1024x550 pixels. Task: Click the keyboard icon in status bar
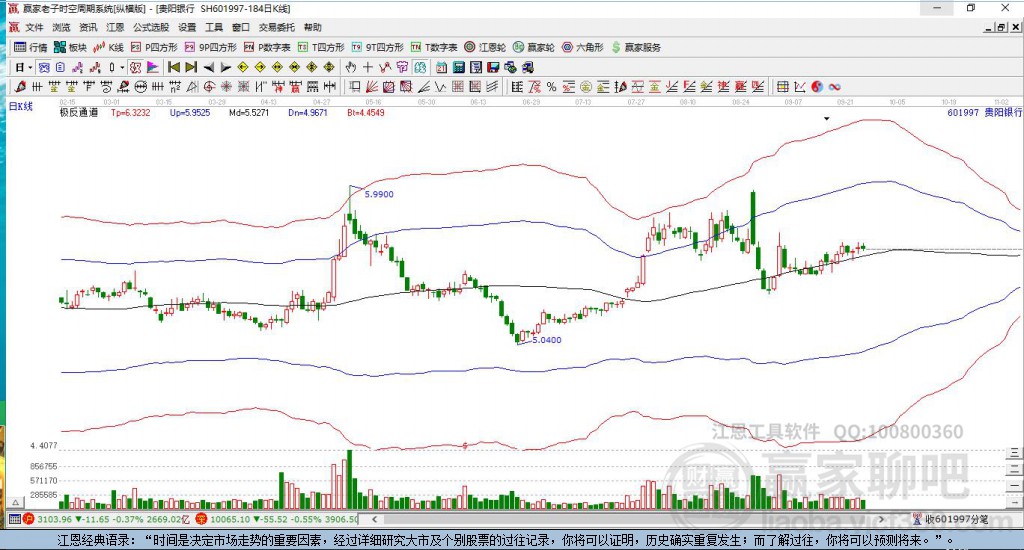pyautogui.click(x=14, y=519)
